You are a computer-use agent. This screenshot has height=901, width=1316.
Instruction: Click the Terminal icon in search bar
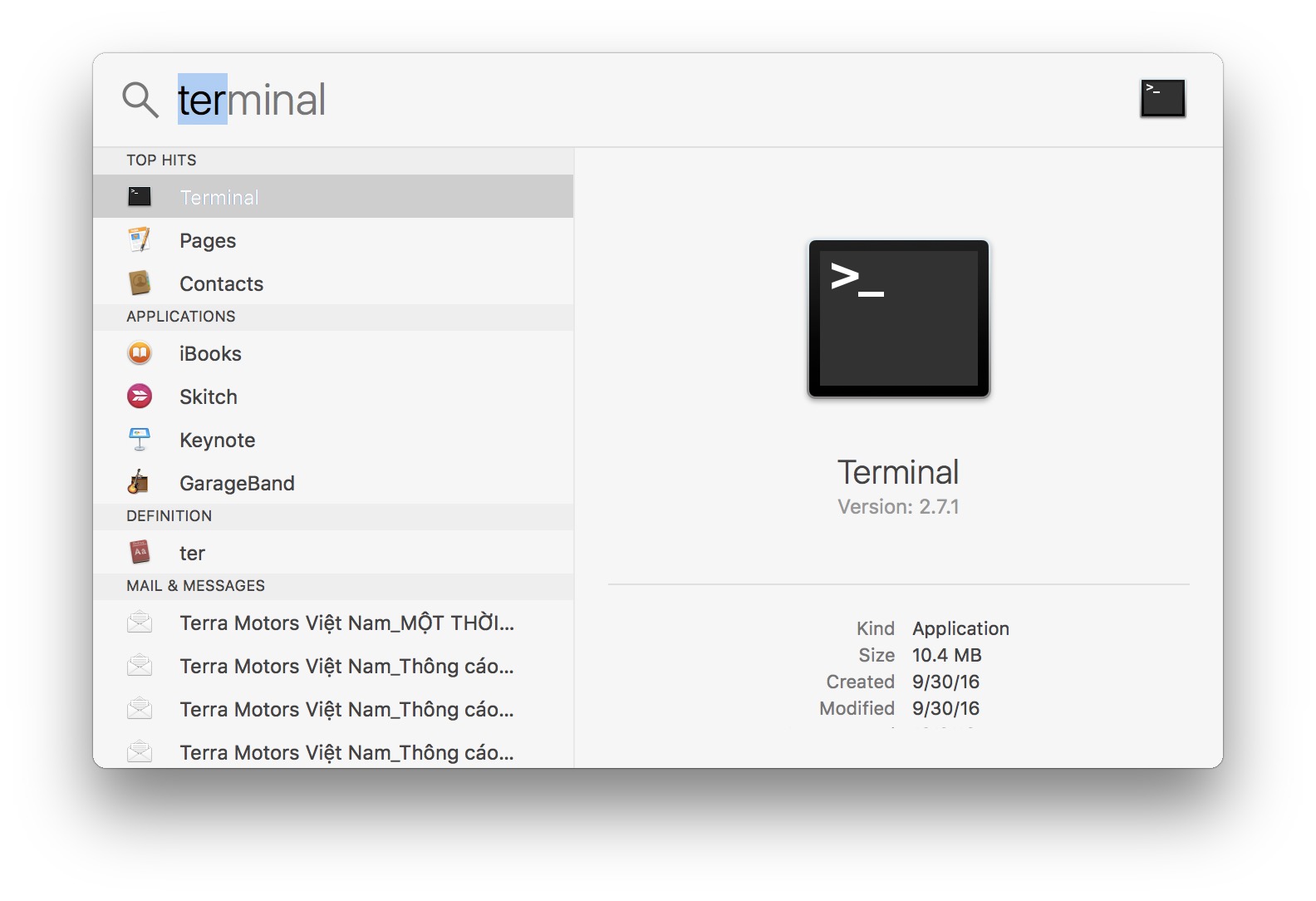(1162, 98)
